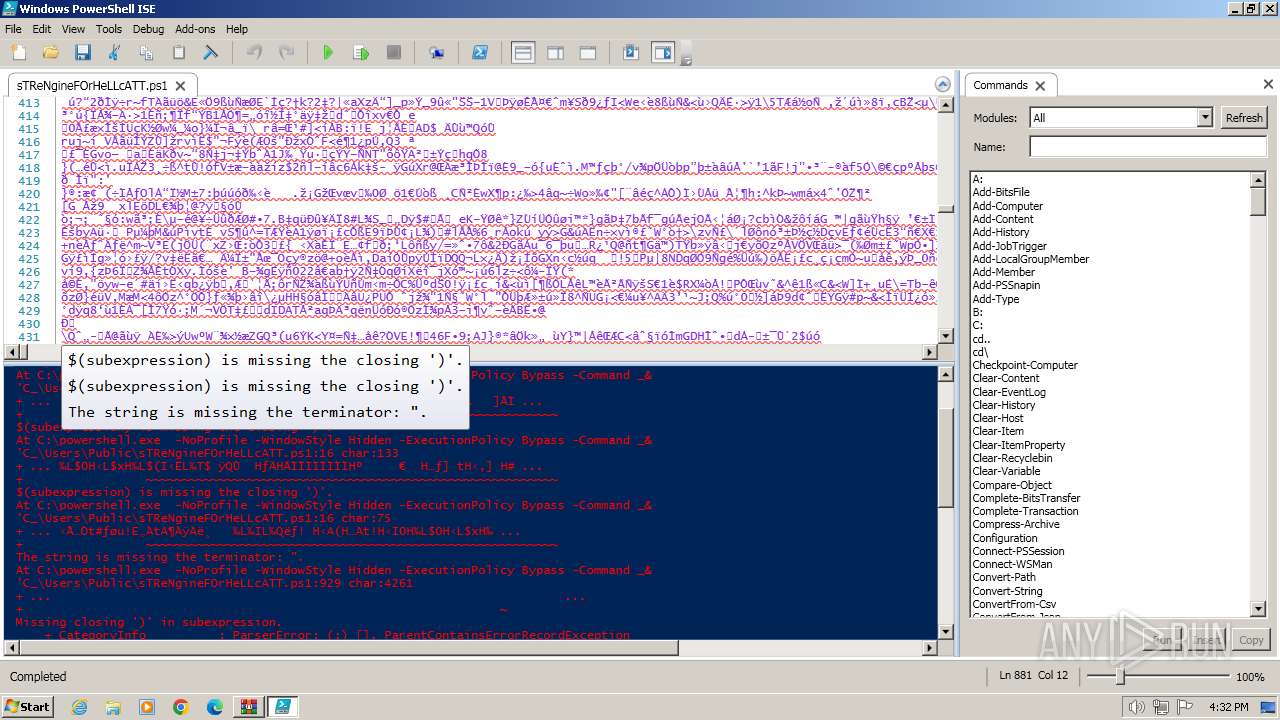The image size is (1280, 720).
Task: Select the Commands panel tab
Action: (x=1000, y=85)
